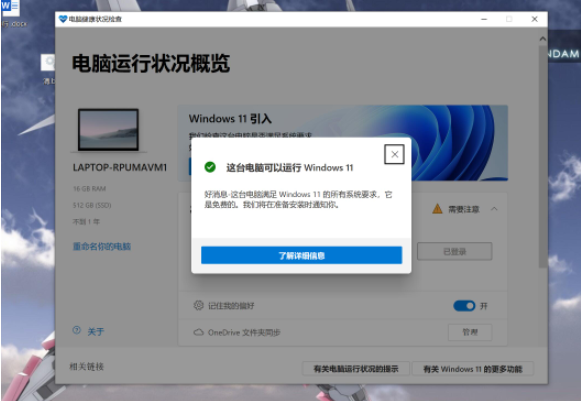Close the PC Health Check window
The image size is (581, 401).
pos(534,19)
